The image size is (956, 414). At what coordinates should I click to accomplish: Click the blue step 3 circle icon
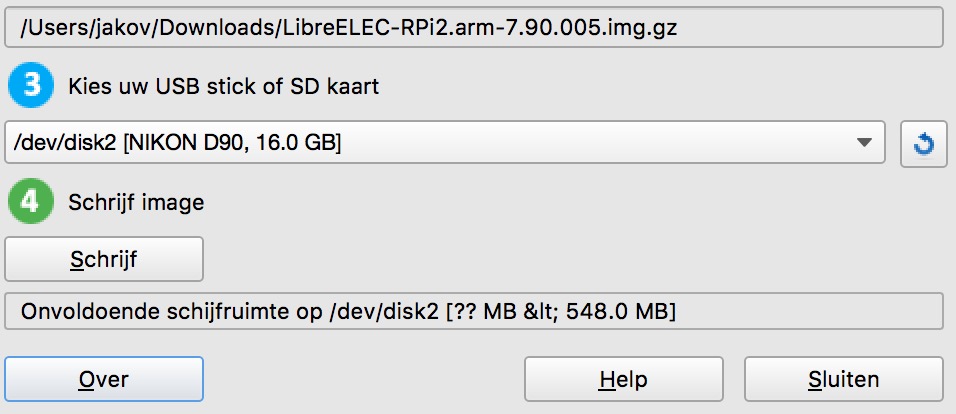(x=31, y=87)
